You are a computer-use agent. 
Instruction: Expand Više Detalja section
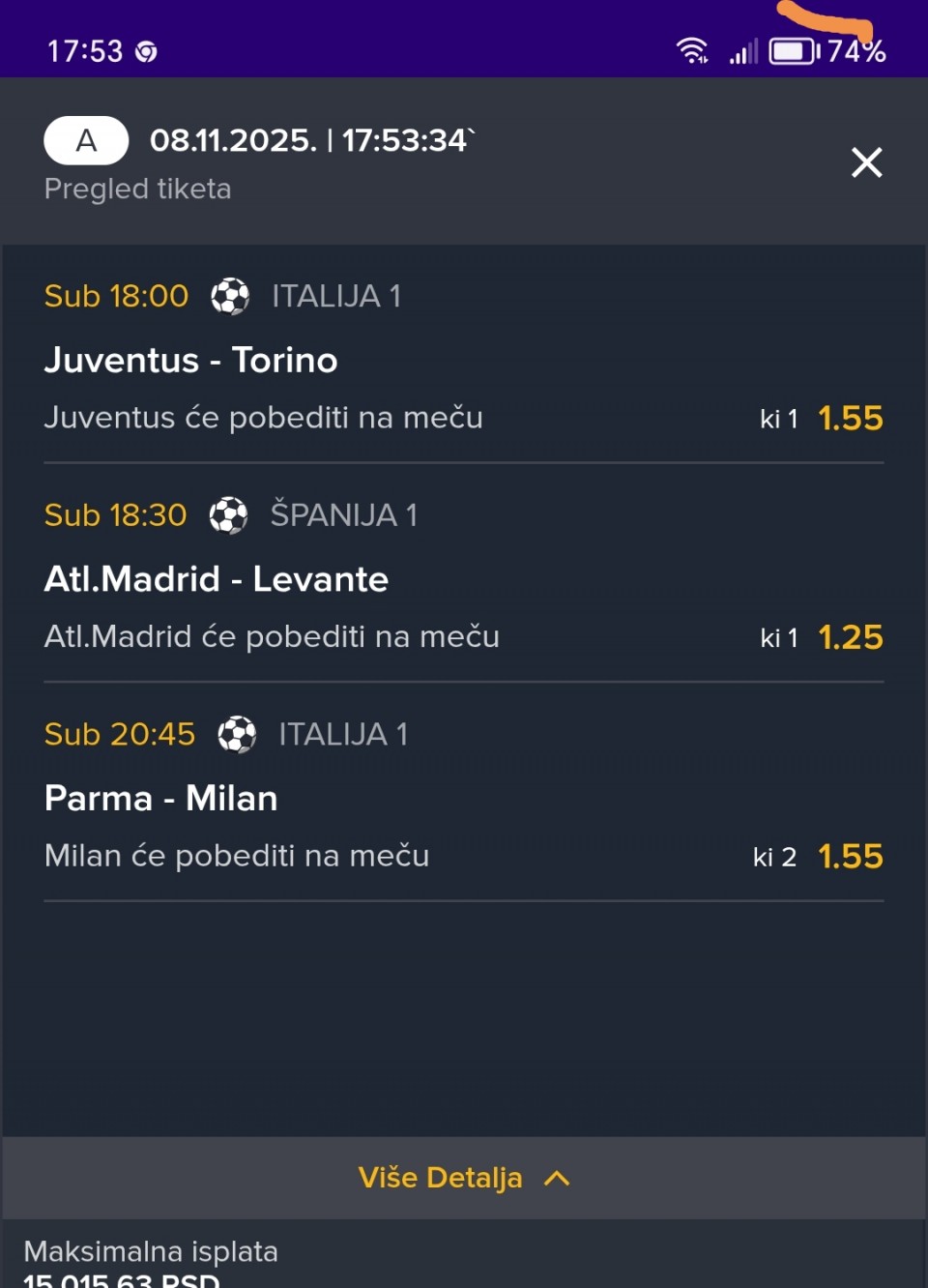click(x=441, y=1178)
